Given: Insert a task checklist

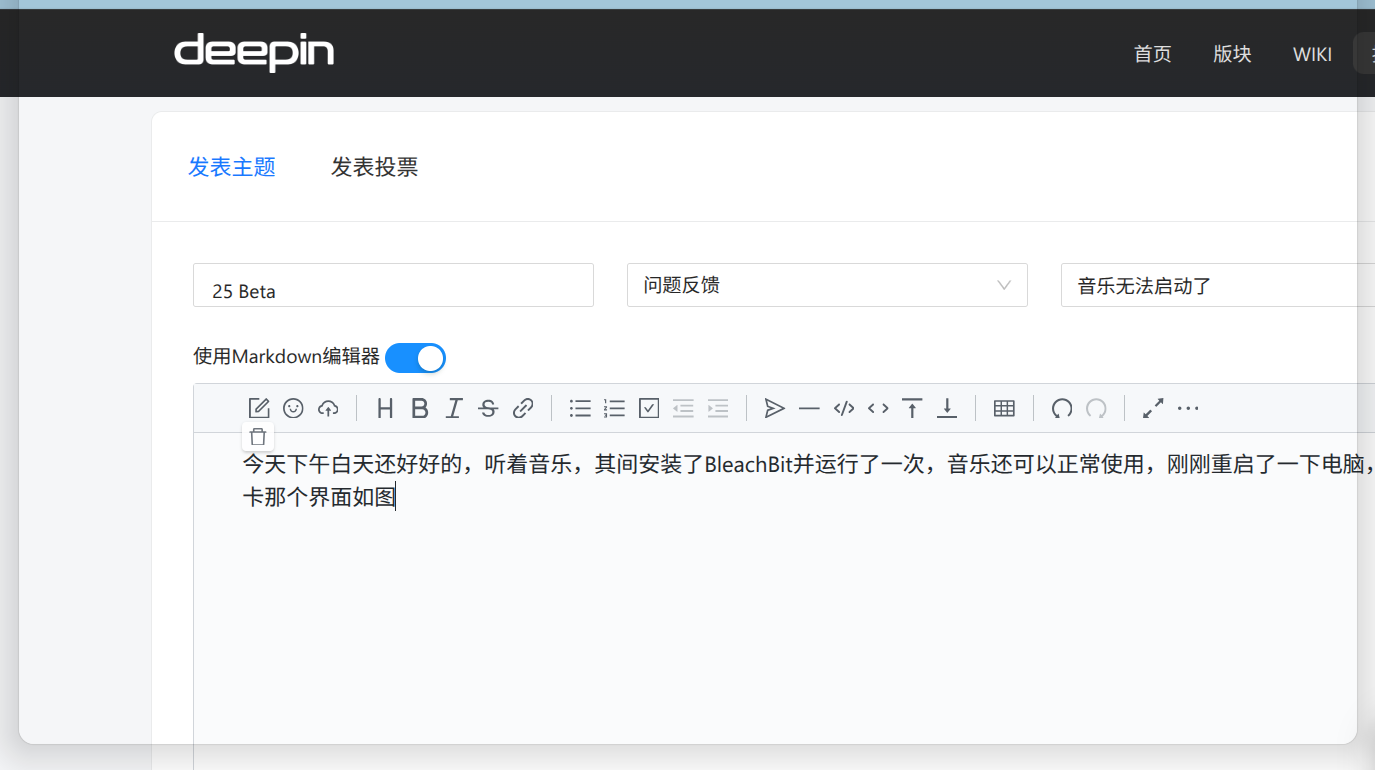Looking at the screenshot, I should [649, 408].
